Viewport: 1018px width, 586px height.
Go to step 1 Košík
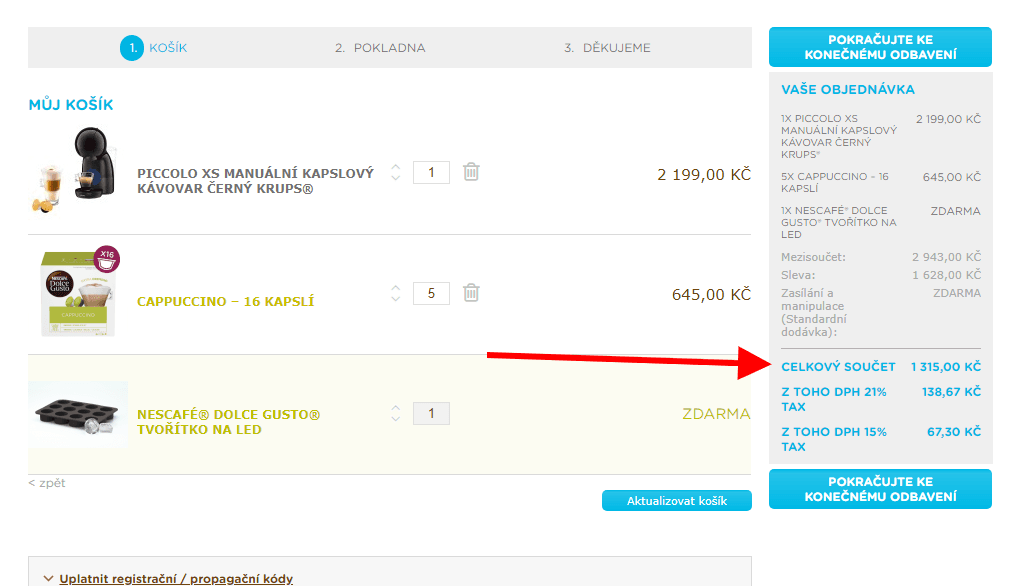154,48
